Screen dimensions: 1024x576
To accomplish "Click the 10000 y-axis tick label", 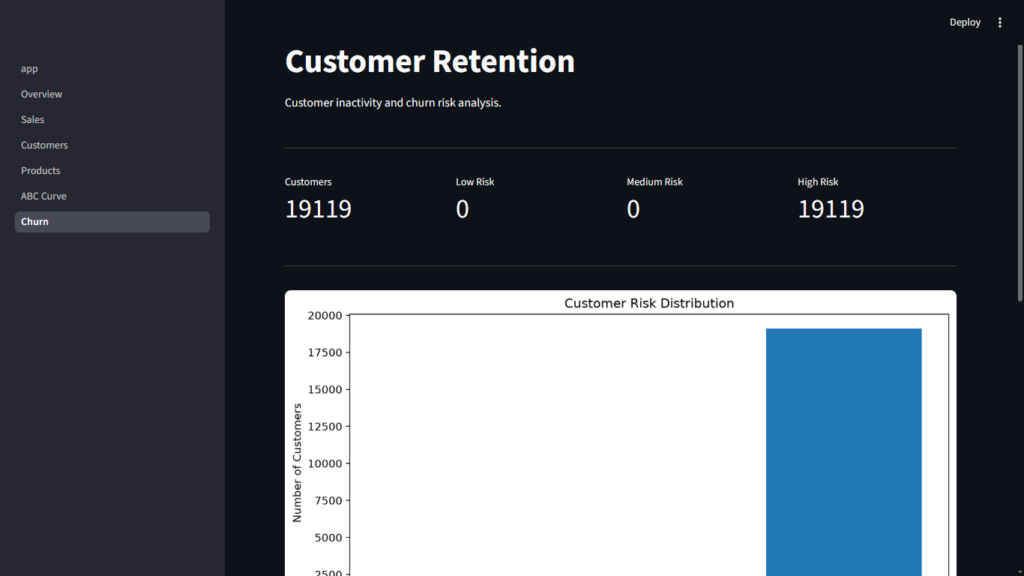I will coord(325,464).
